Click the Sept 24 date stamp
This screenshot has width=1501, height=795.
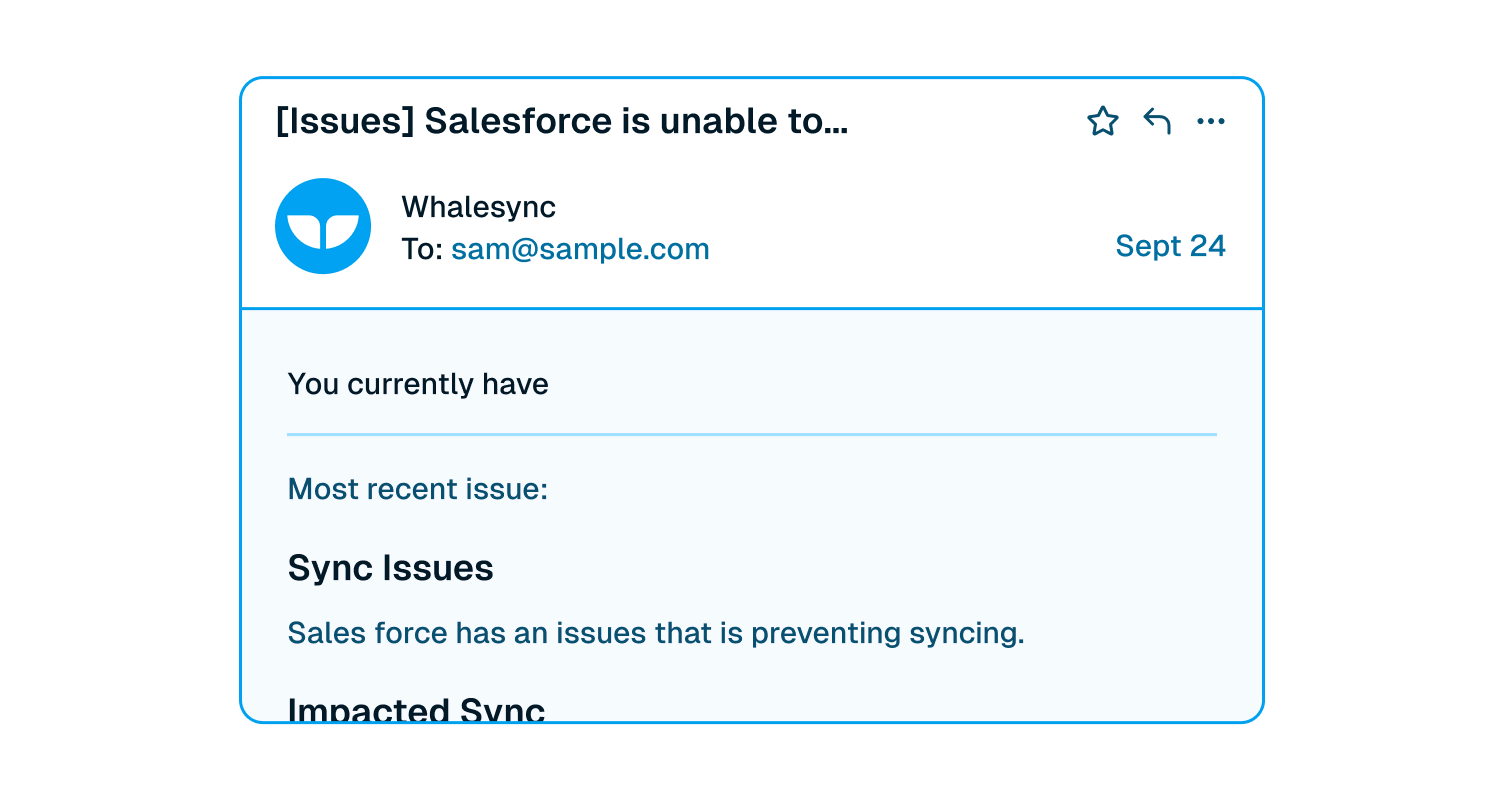(x=1170, y=246)
